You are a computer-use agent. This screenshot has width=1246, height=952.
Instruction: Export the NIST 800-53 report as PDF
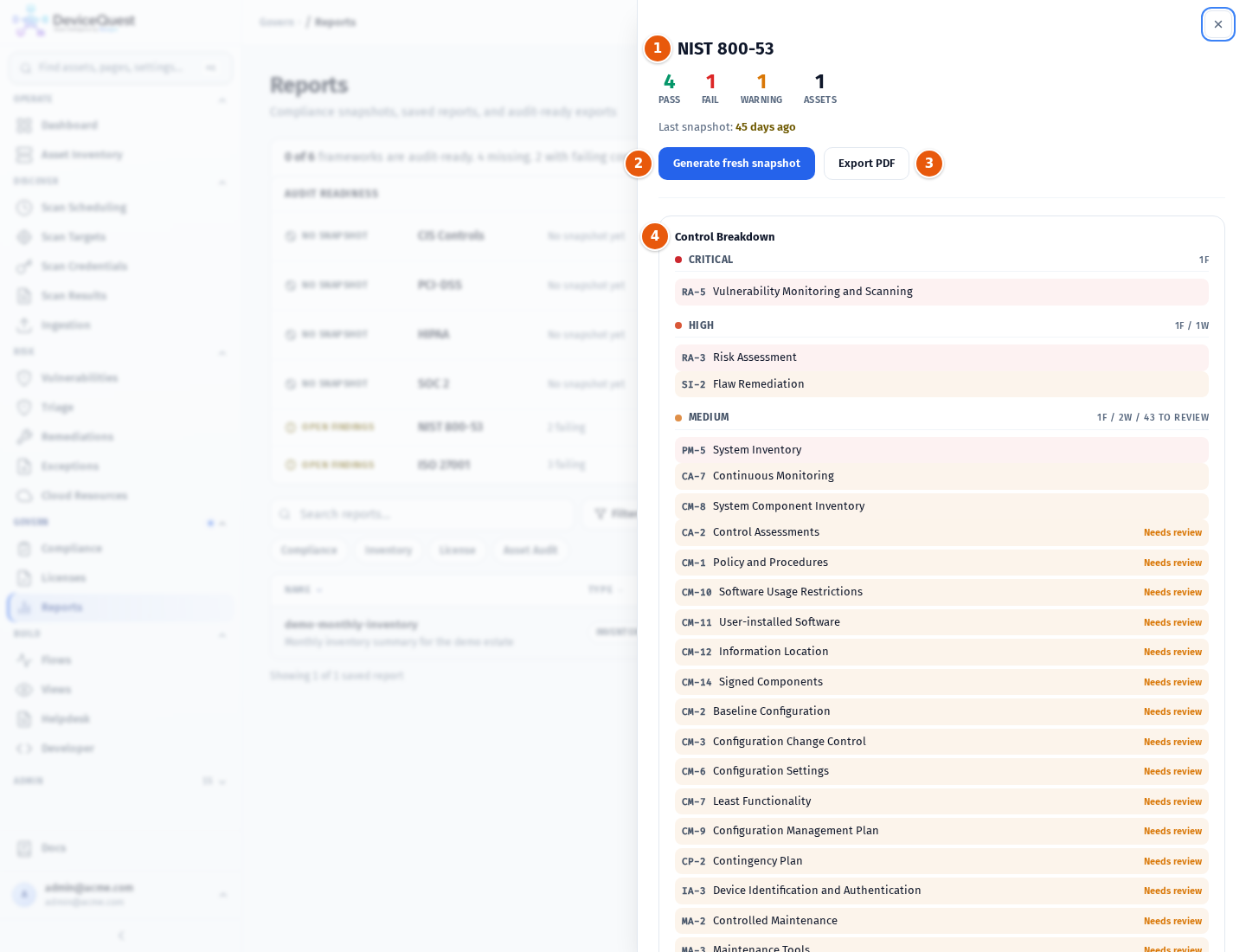pos(866,164)
